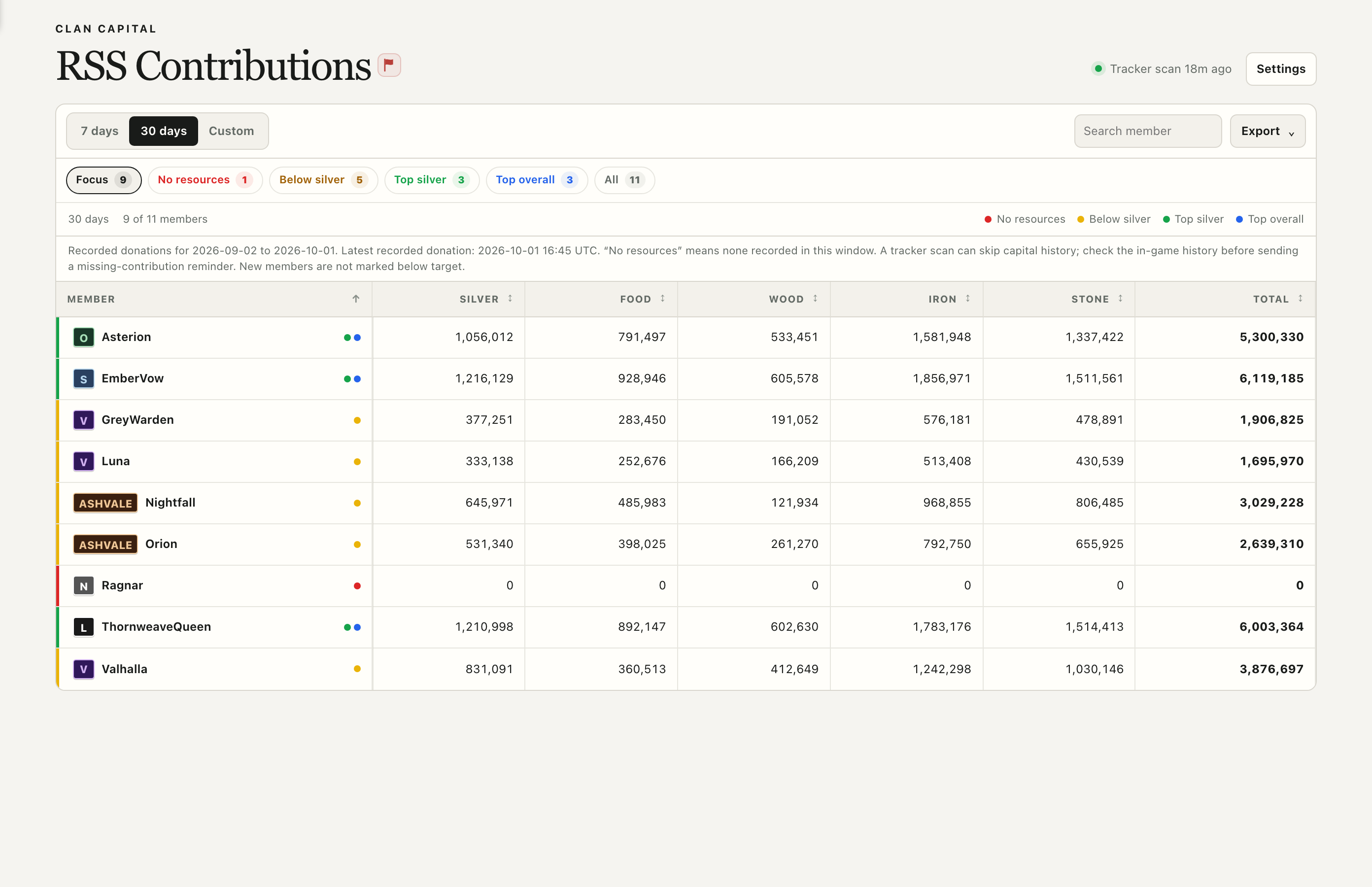This screenshot has height=887, width=1372.
Task: Click Nightfall's total 3,029,228
Action: 1271,502
